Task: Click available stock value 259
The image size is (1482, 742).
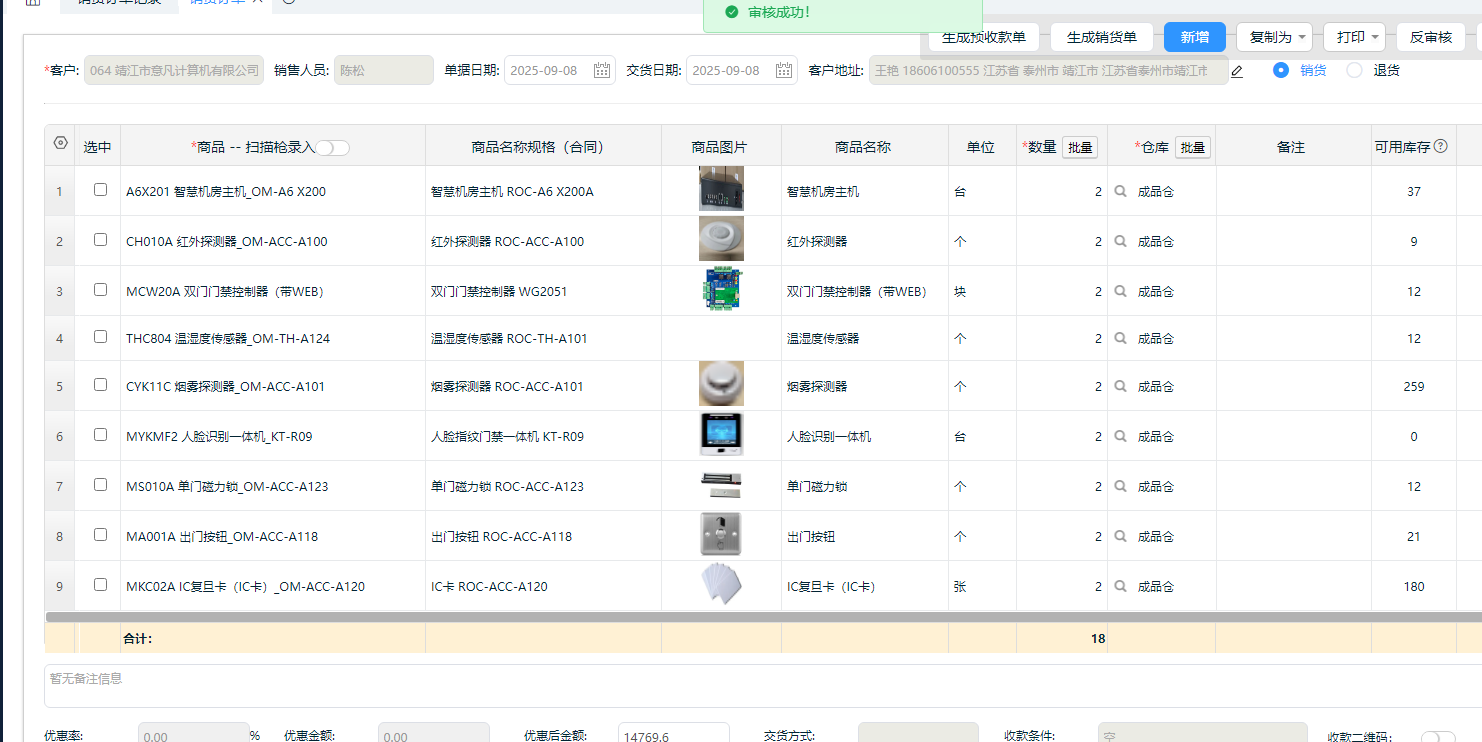Action: [x=1413, y=386]
